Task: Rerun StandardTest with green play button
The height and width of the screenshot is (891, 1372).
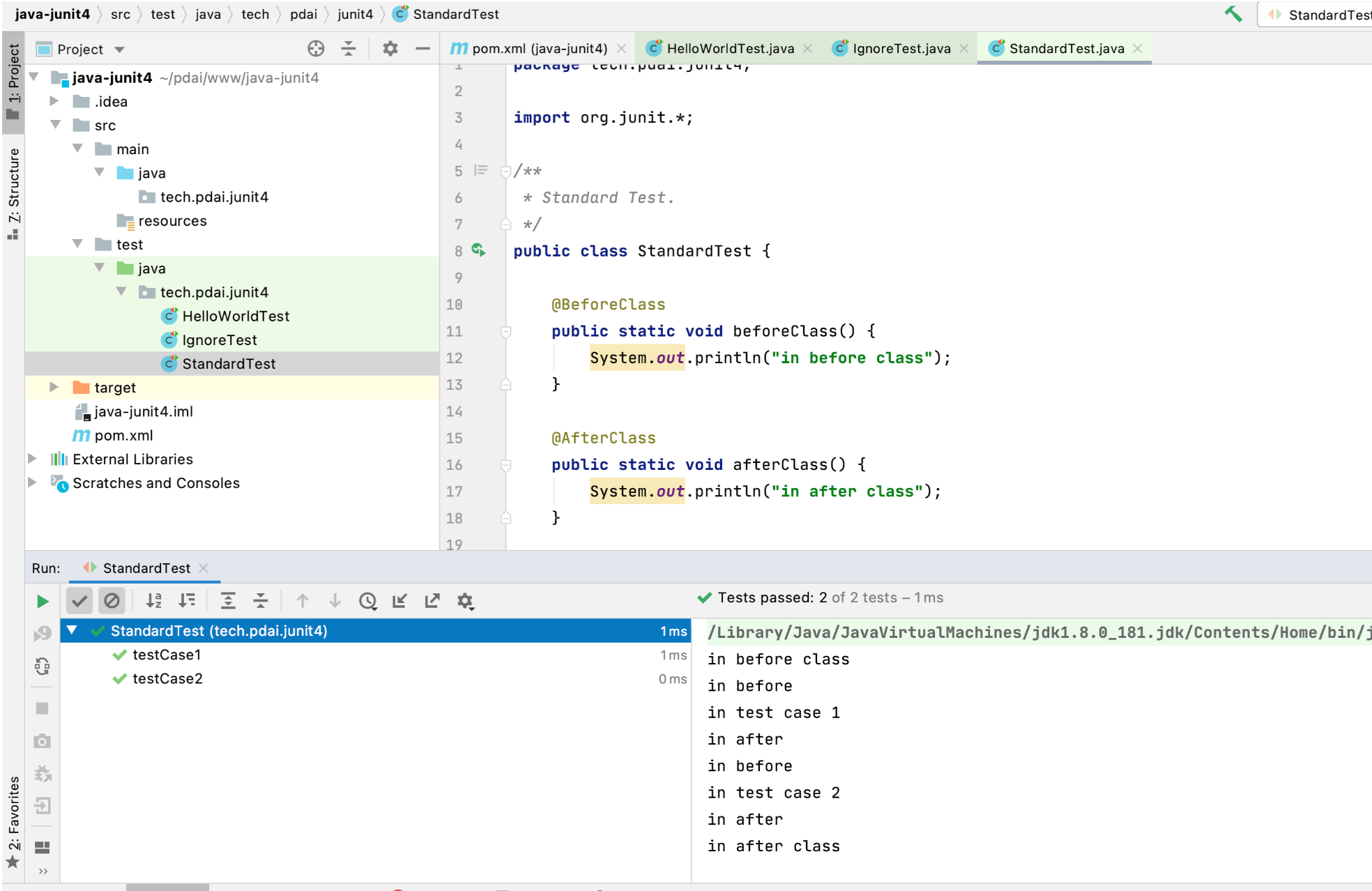Action: pos(43,601)
